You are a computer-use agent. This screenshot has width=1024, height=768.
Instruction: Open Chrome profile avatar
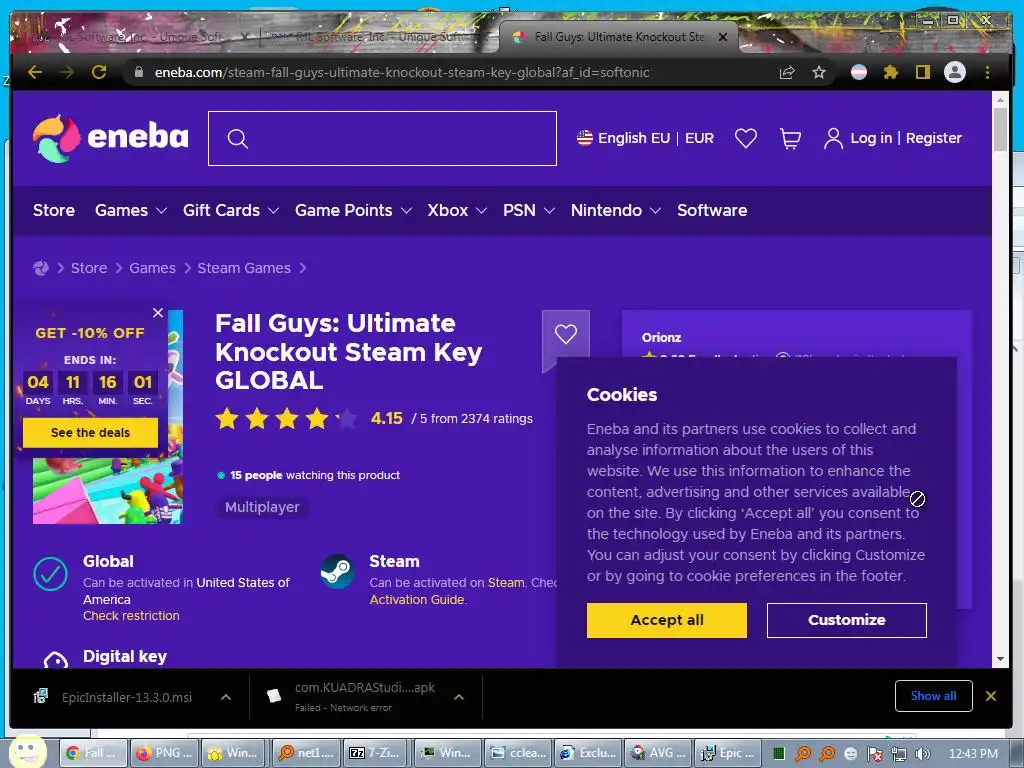[x=955, y=72]
